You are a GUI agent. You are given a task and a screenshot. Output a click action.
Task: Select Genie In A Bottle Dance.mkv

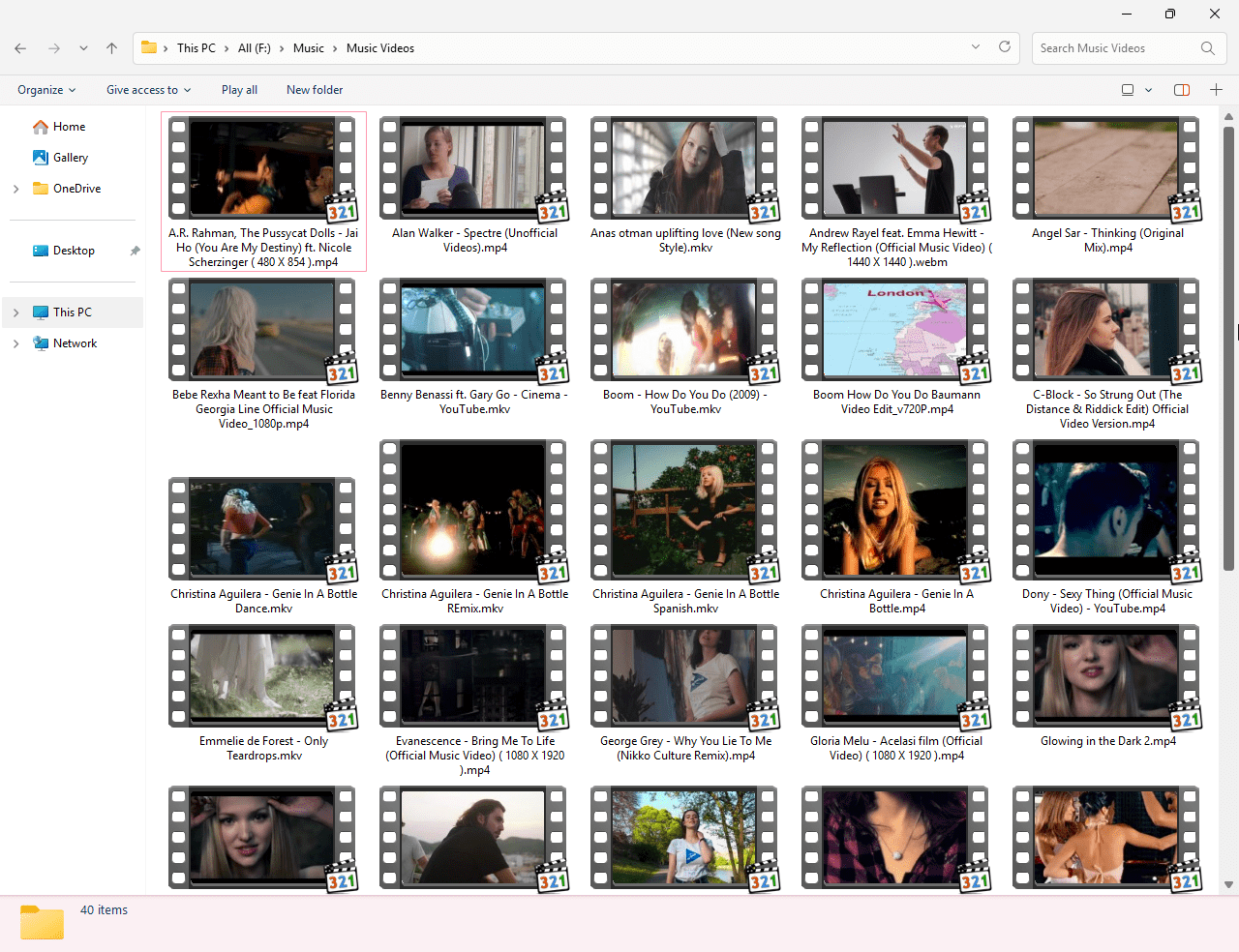[x=263, y=547]
